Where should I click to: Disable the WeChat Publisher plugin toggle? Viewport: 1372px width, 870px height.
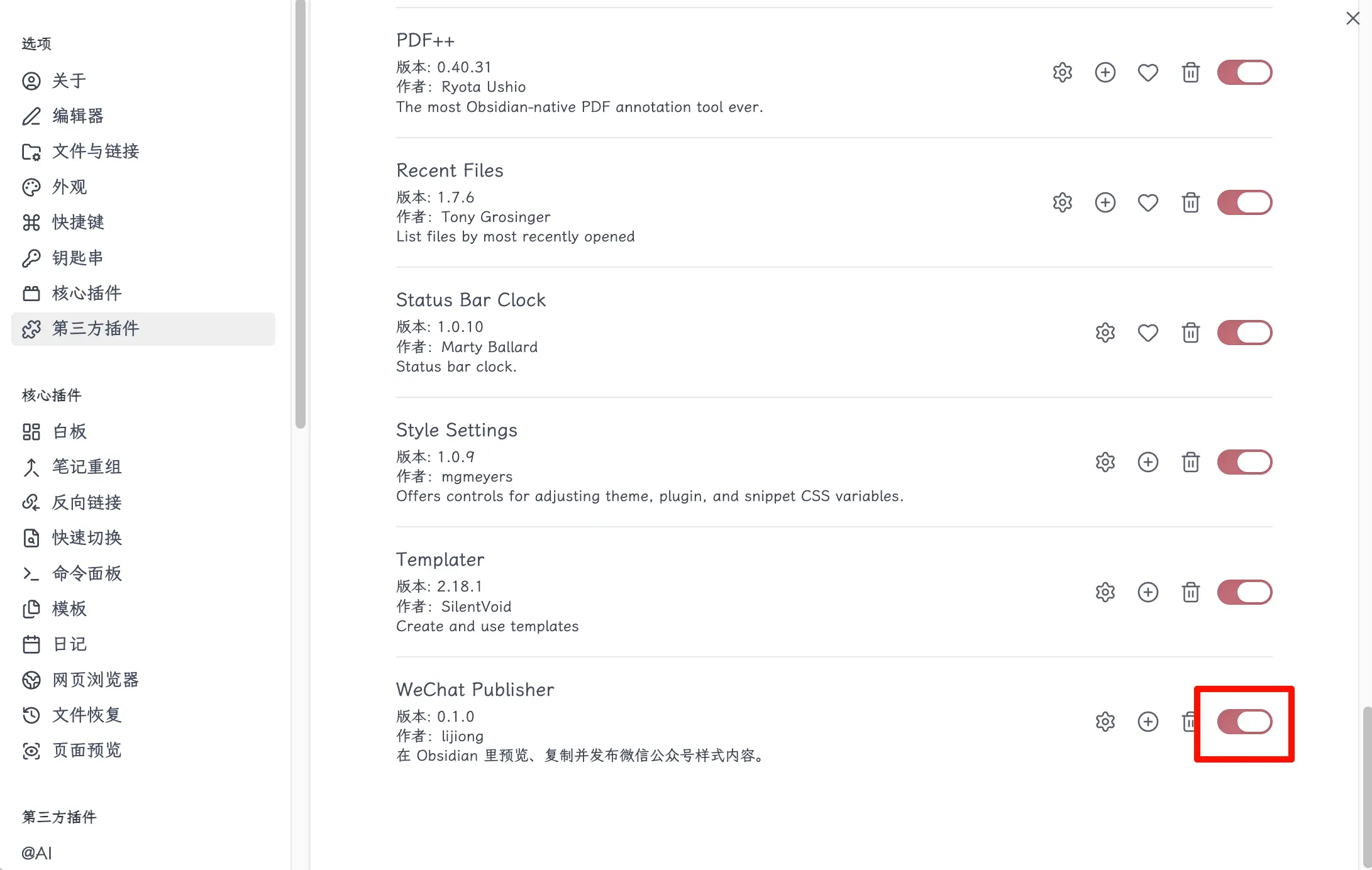tap(1244, 722)
